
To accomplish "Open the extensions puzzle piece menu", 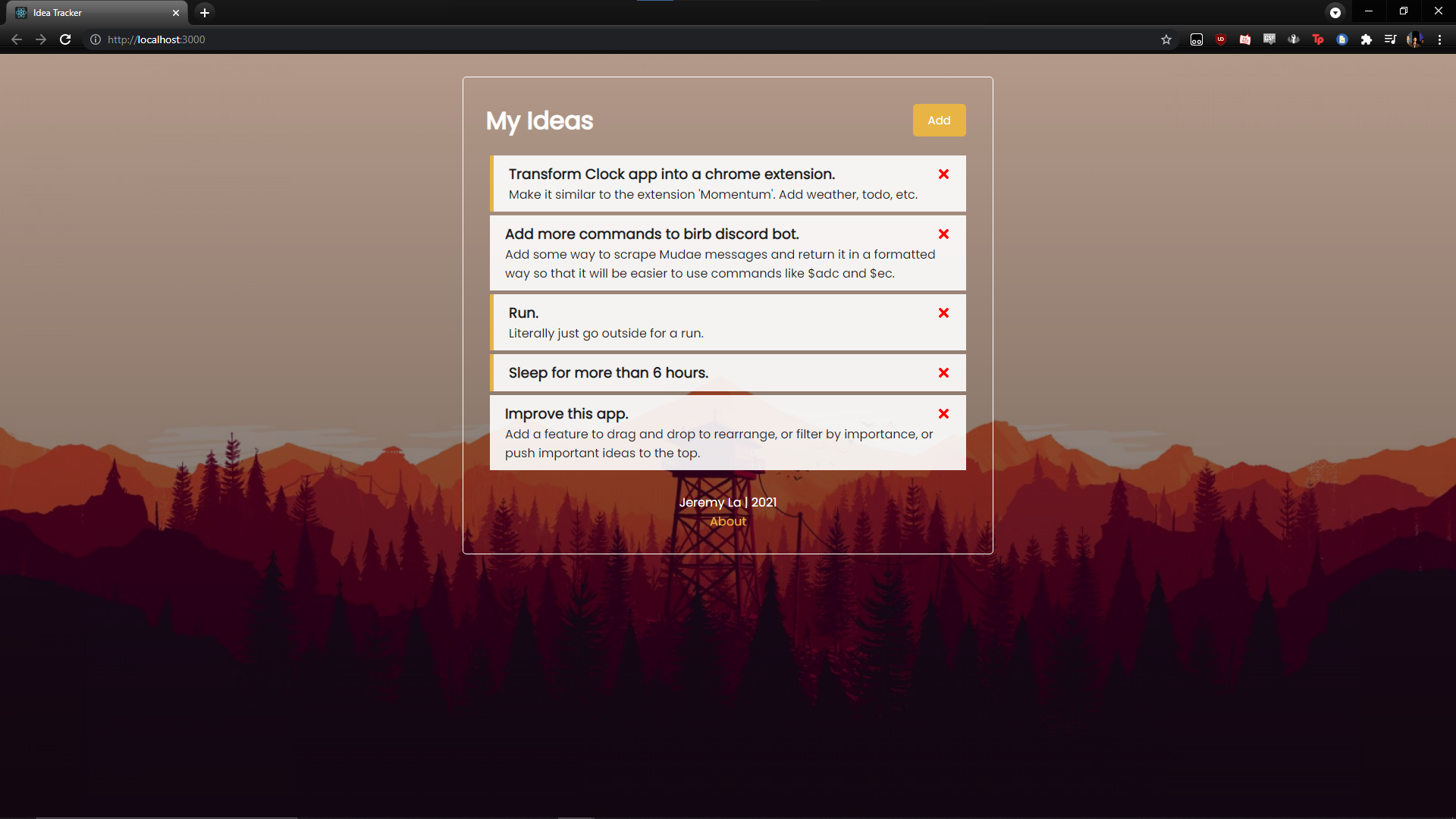I will [x=1367, y=39].
